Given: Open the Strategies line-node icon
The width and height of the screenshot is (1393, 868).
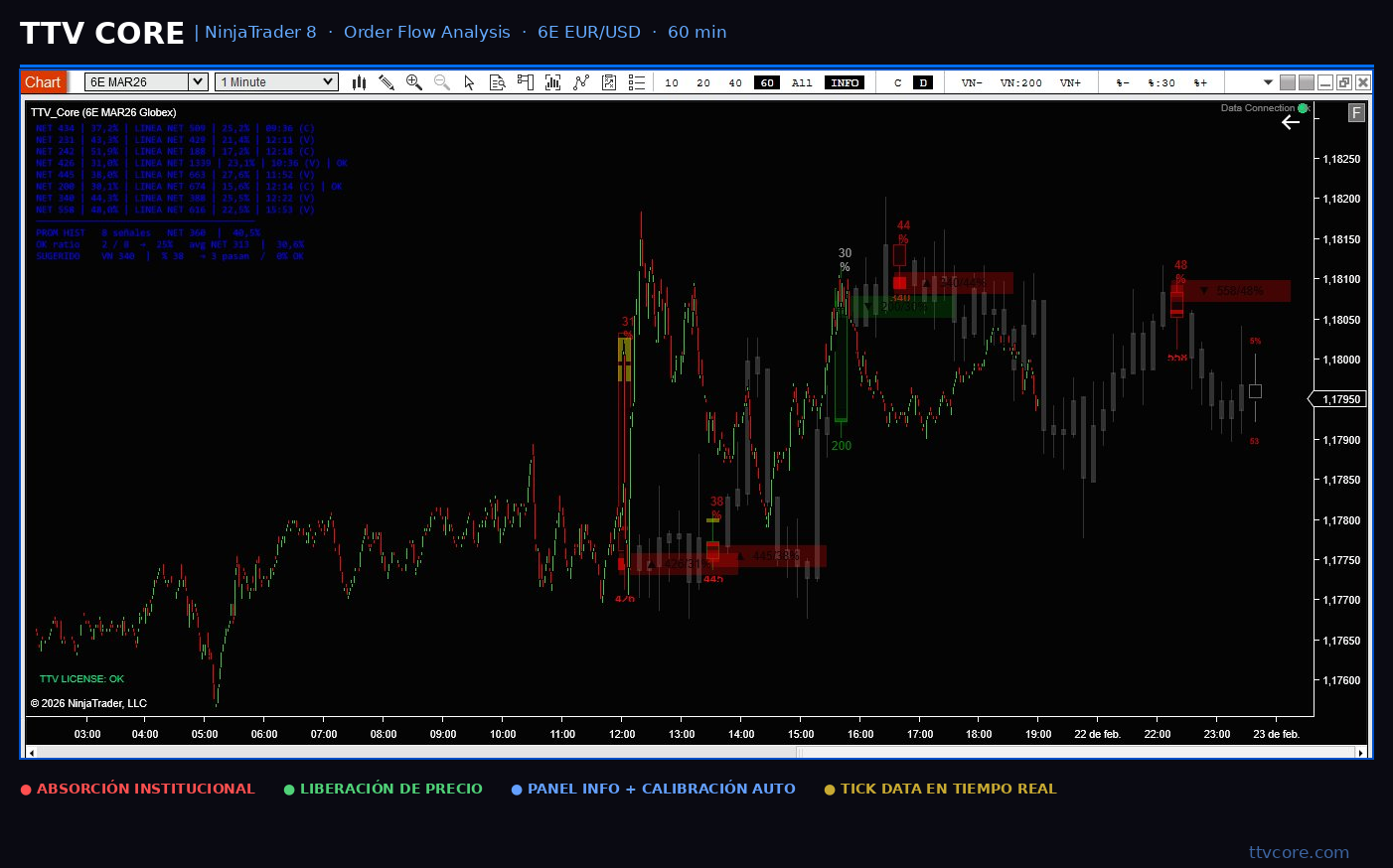Looking at the screenshot, I should click(581, 82).
